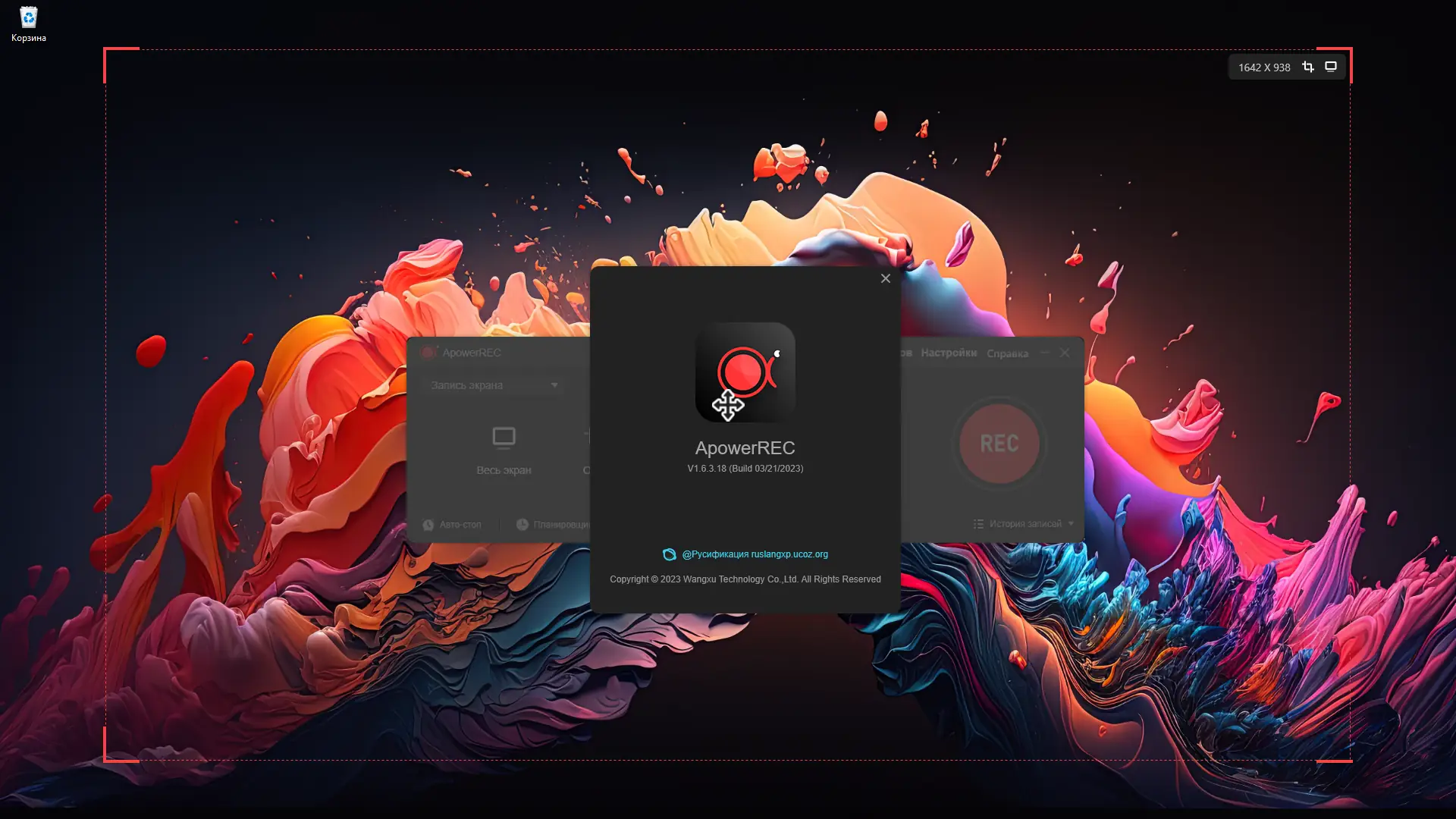This screenshot has width=1456, height=819.
Task: Expand the 'История записей' dropdown arrow
Action: tap(1072, 523)
